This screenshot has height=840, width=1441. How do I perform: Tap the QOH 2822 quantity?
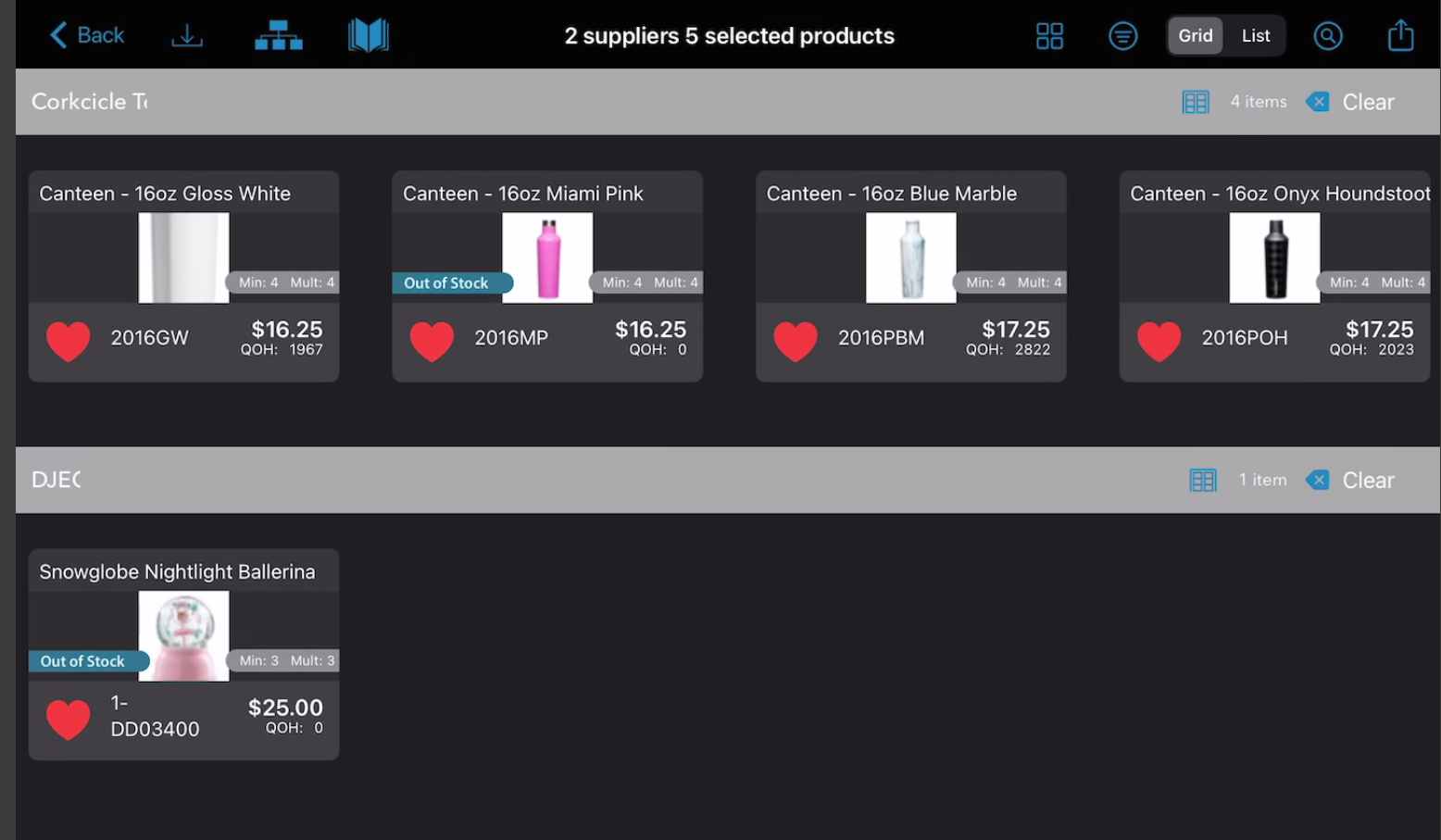pos(1008,350)
